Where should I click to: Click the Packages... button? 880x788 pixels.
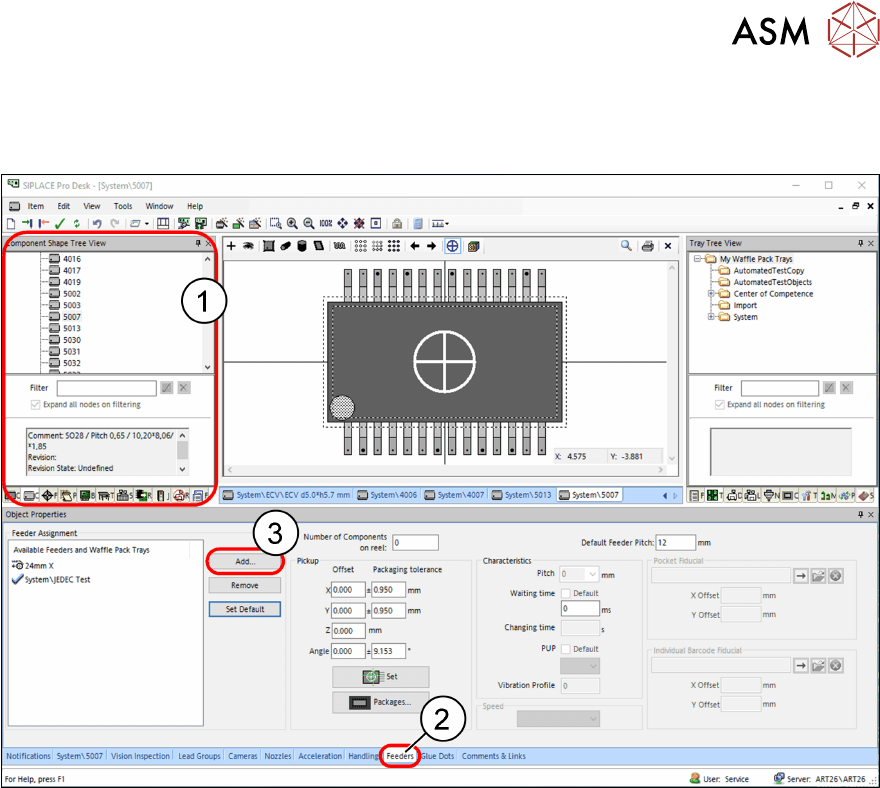coord(381,702)
